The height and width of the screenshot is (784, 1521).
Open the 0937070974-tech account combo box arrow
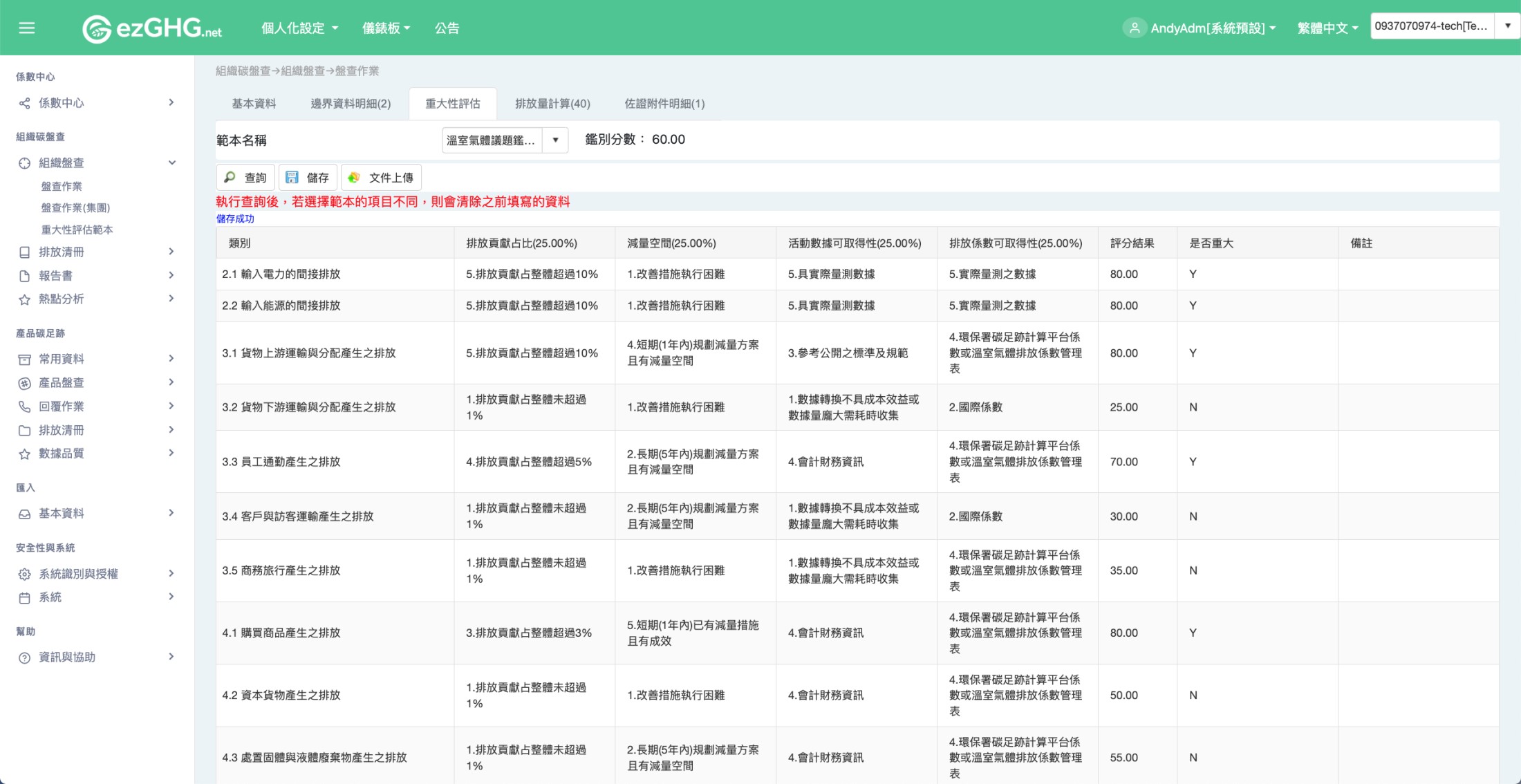(x=1507, y=26)
